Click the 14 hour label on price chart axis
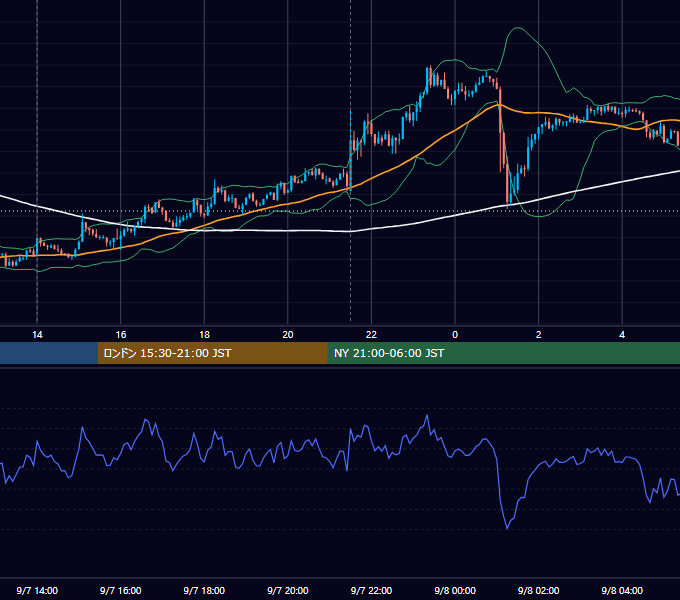This screenshot has width=680, height=600. (37, 335)
